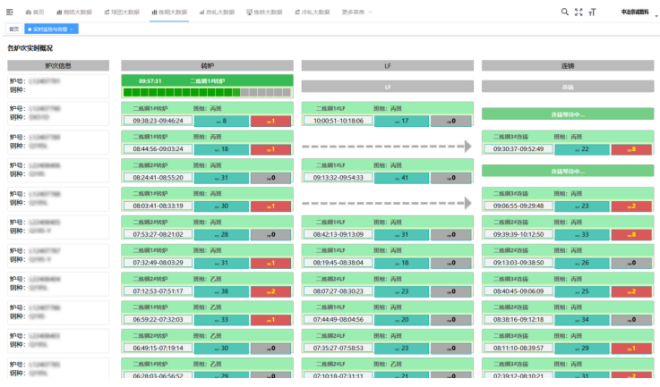Open the 球团大数据 top menu
The width and height of the screenshot is (660, 387).
(122, 12)
